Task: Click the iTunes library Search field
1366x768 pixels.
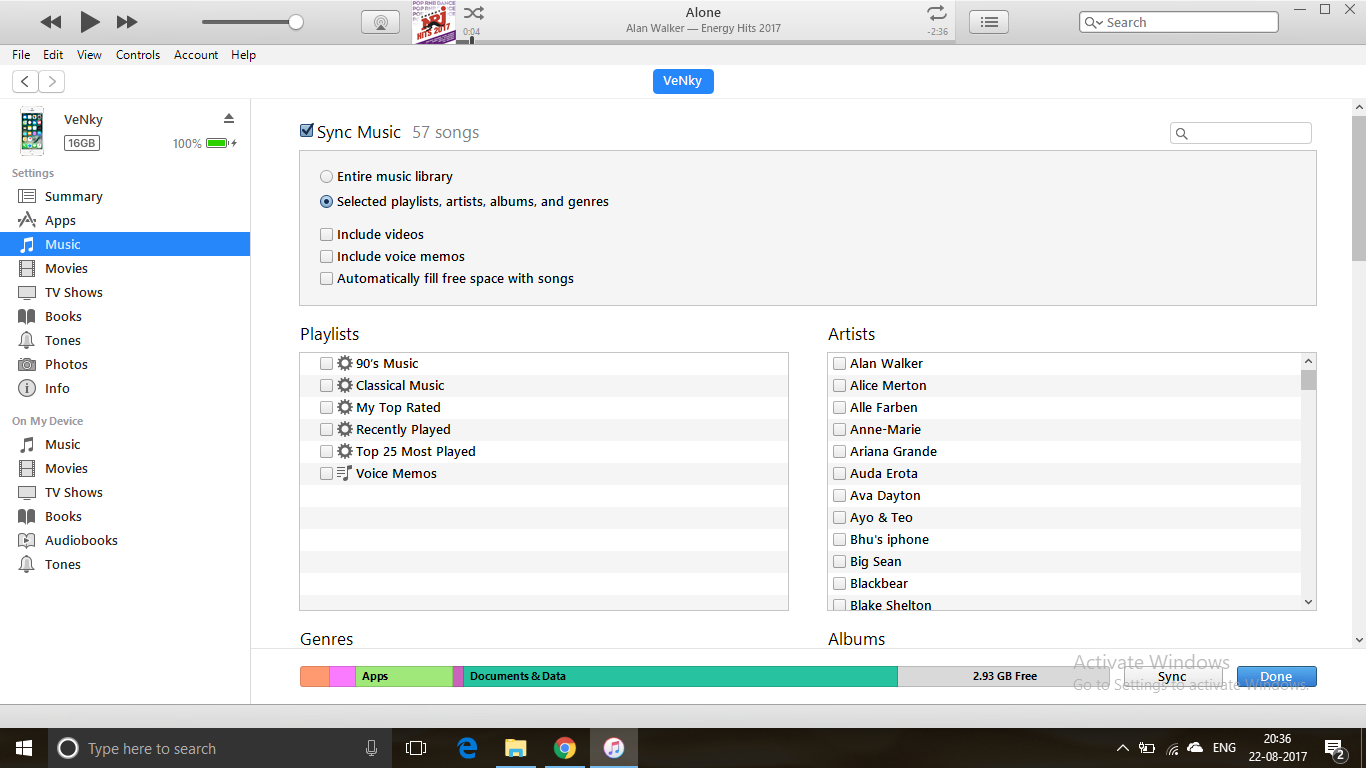Action: (x=1179, y=22)
